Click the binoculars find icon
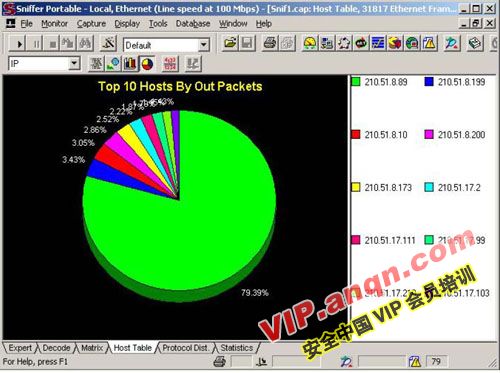 [x=85, y=44]
